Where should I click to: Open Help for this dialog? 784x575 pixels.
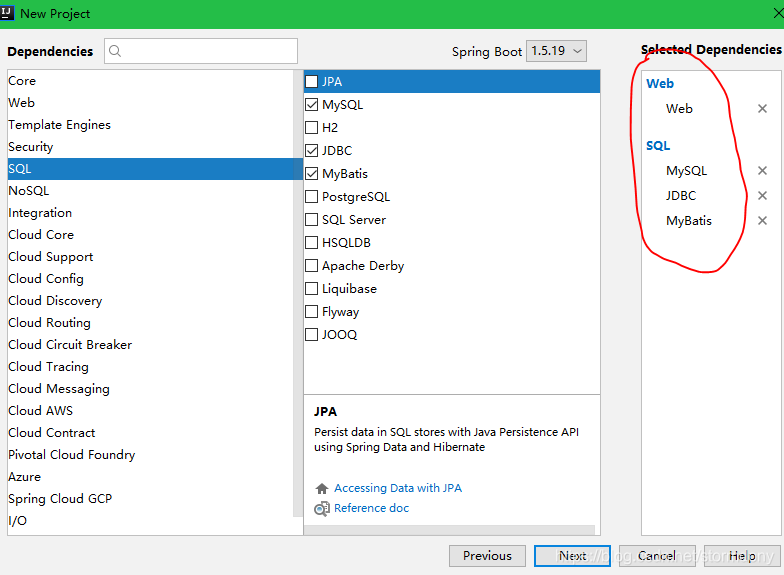[x=742, y=556]
